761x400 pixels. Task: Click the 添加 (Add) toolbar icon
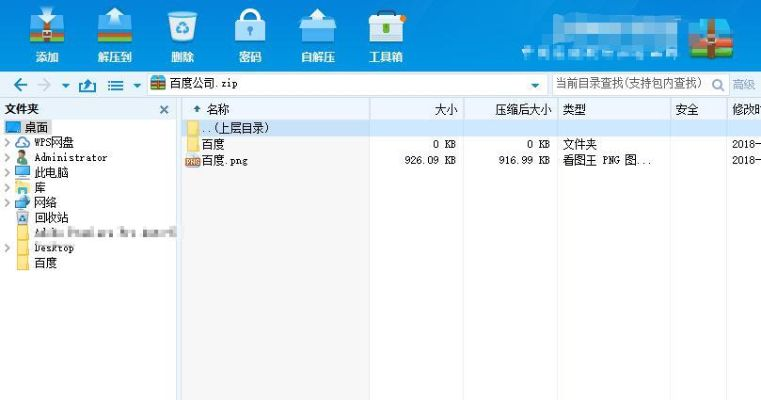pos(47,27)
